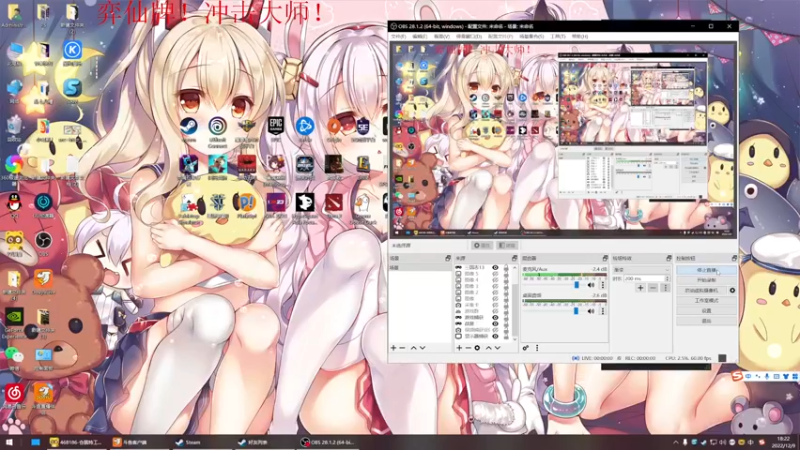Move source down in the Sources panel

[x=497, y=348]
